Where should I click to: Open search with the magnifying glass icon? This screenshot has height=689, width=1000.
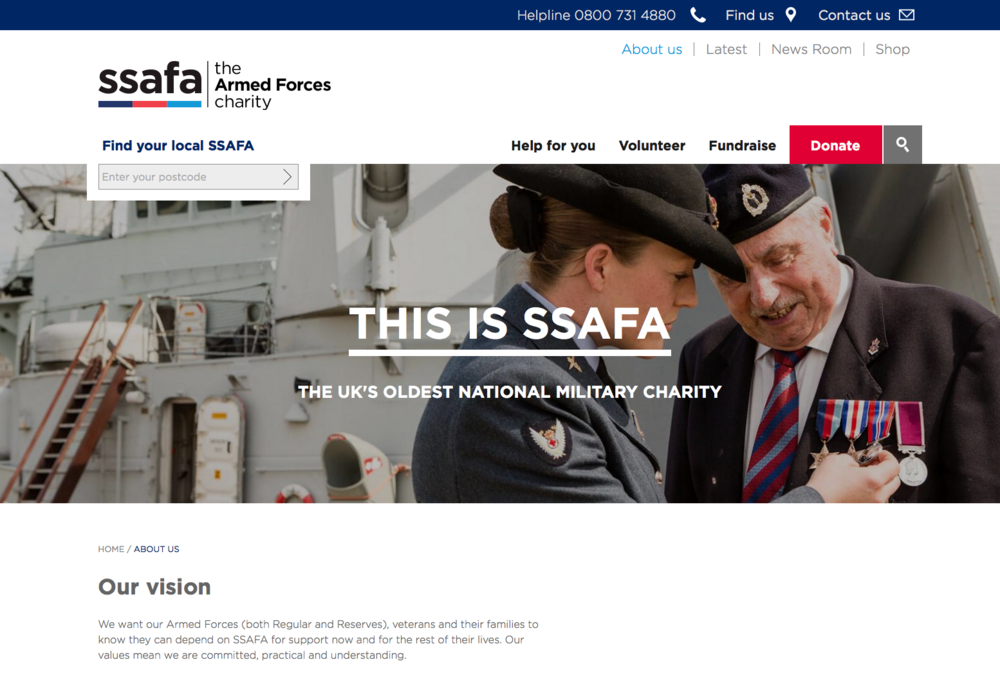pyautogui.click(x=902, y=145)
